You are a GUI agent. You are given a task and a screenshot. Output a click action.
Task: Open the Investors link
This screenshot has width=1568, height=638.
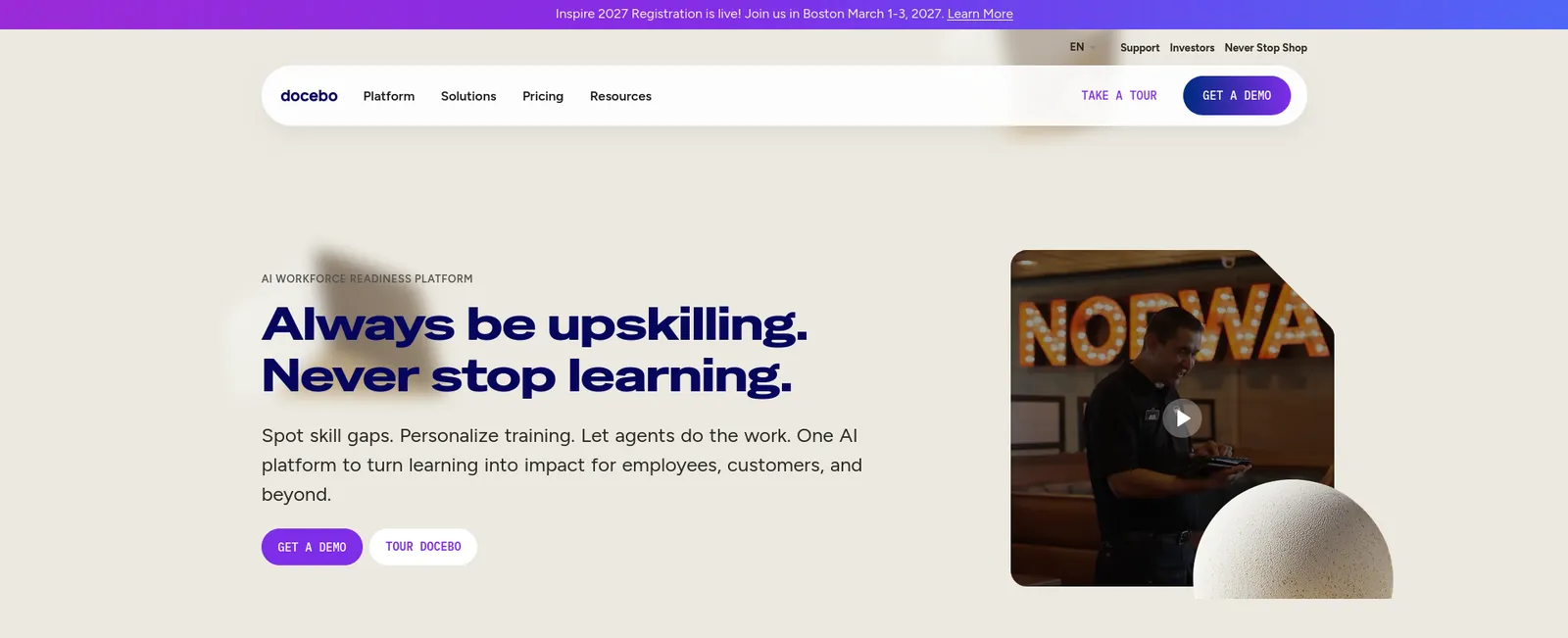[1192, 47]
